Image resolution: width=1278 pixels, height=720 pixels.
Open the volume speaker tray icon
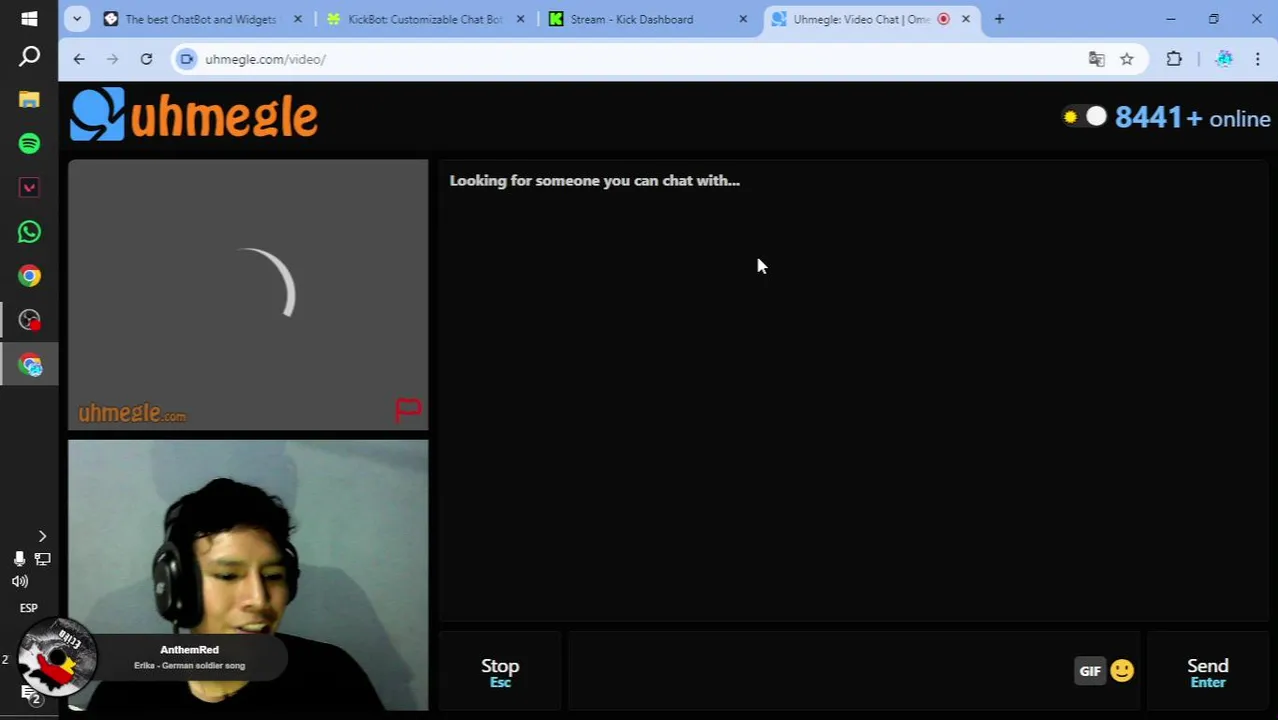tap(20, 581)
